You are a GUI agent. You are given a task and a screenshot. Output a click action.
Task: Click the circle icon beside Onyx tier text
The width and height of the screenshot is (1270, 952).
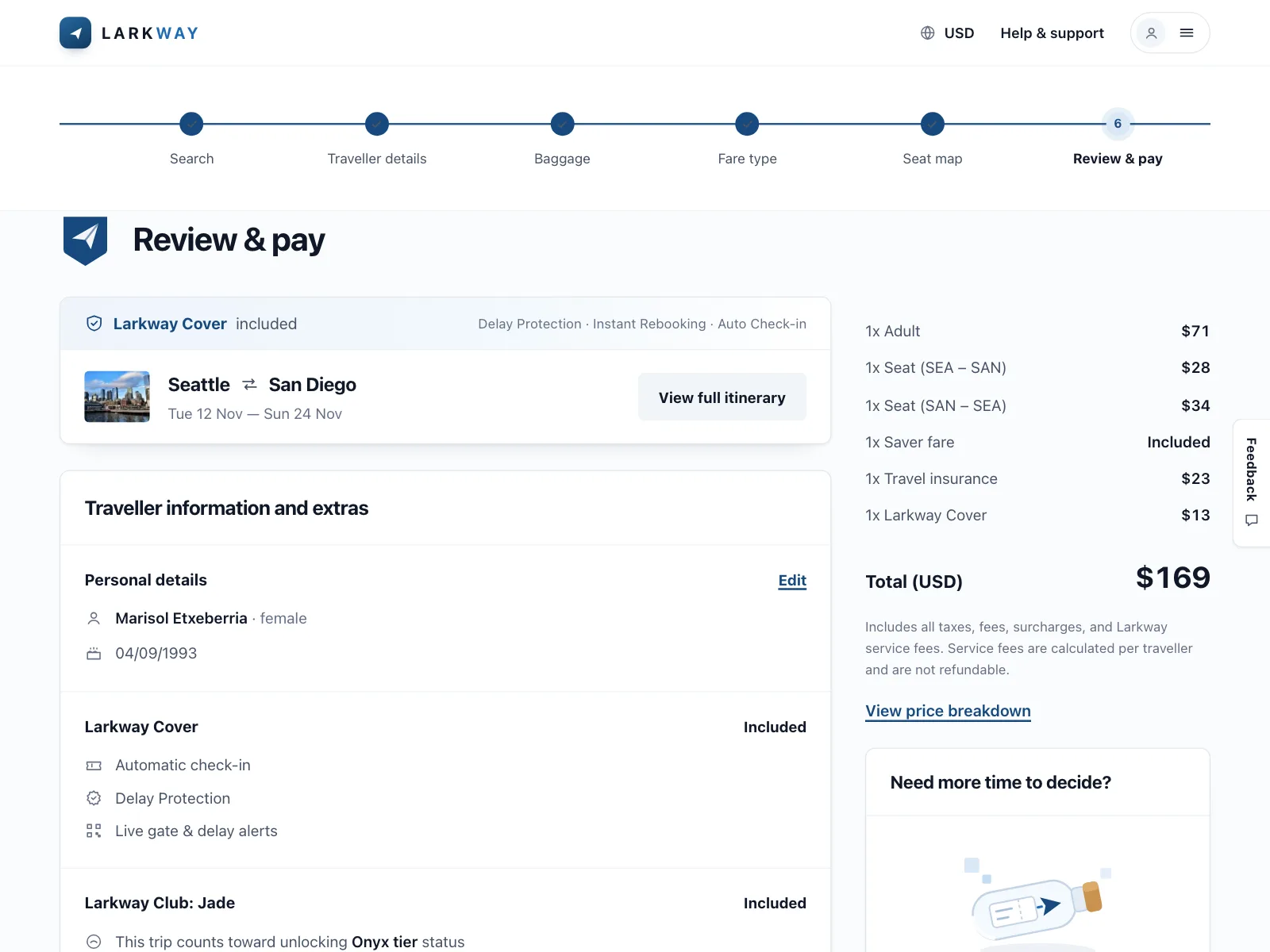coord(94,942)
